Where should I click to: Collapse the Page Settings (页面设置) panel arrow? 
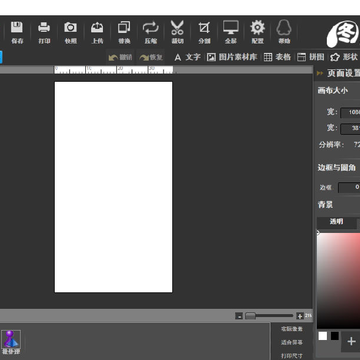click(320, 73)
